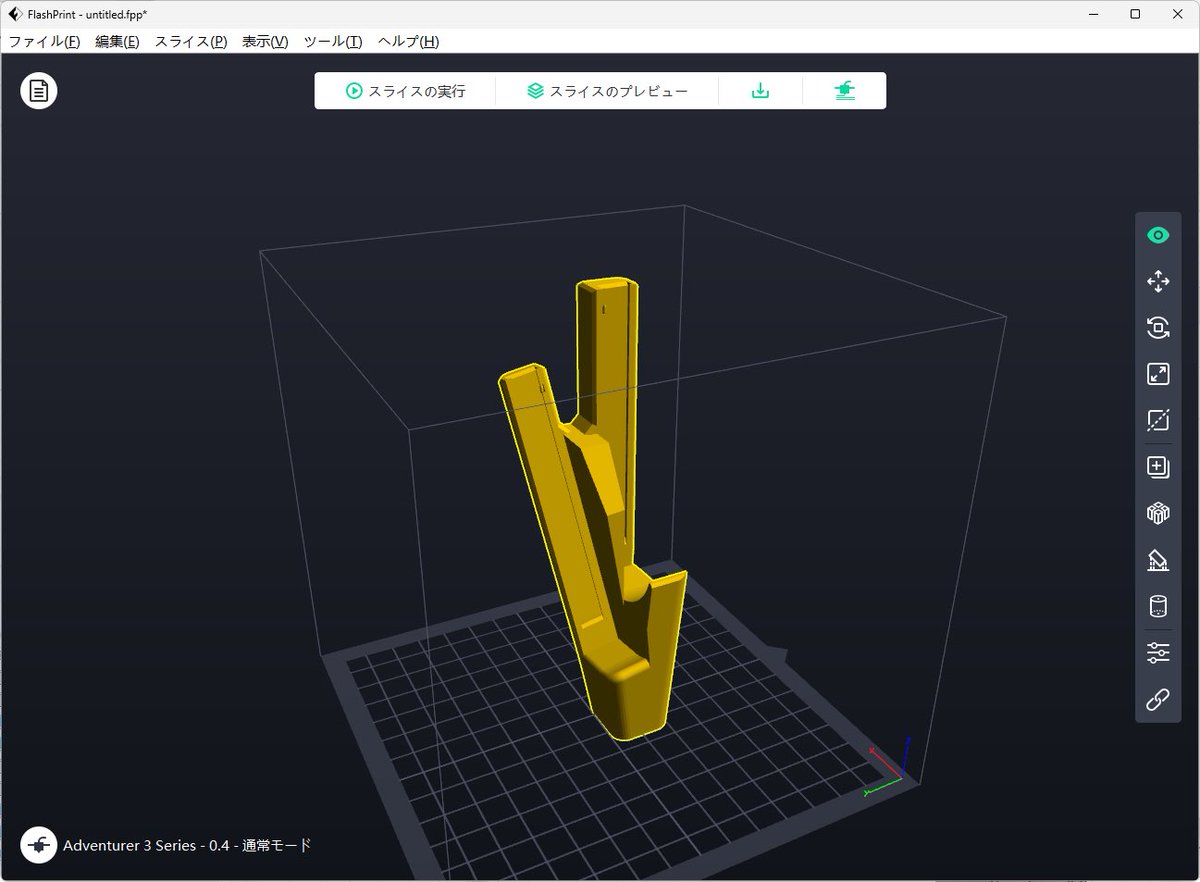Open the ヘルプ(H) menu
The image size is (1200, 882).
tap(408, 41)
